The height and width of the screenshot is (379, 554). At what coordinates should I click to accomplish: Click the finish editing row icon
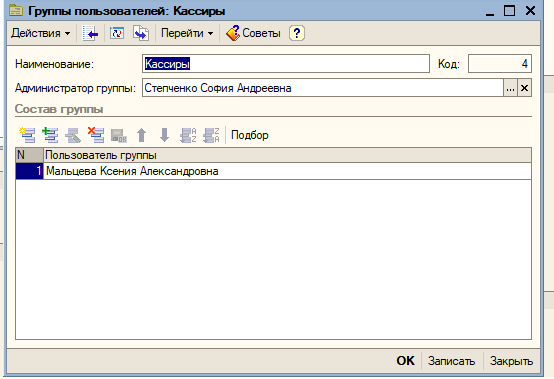[x=119, y=135]
